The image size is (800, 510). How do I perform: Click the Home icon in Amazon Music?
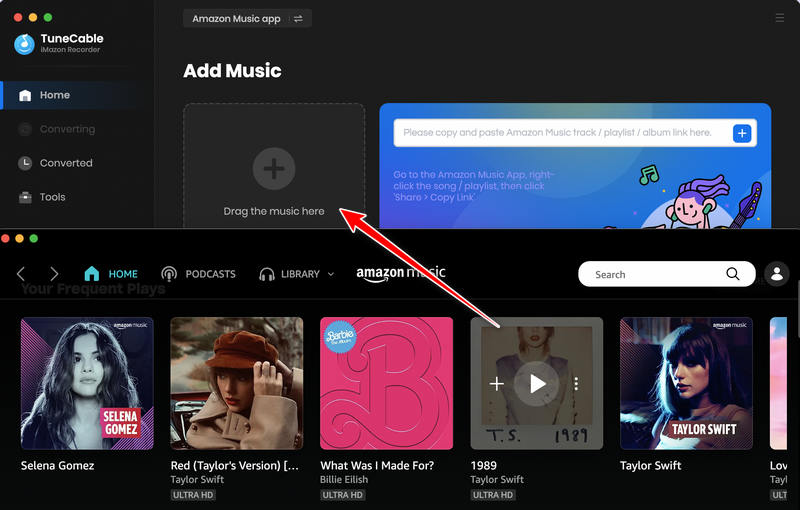pos(92,274)
